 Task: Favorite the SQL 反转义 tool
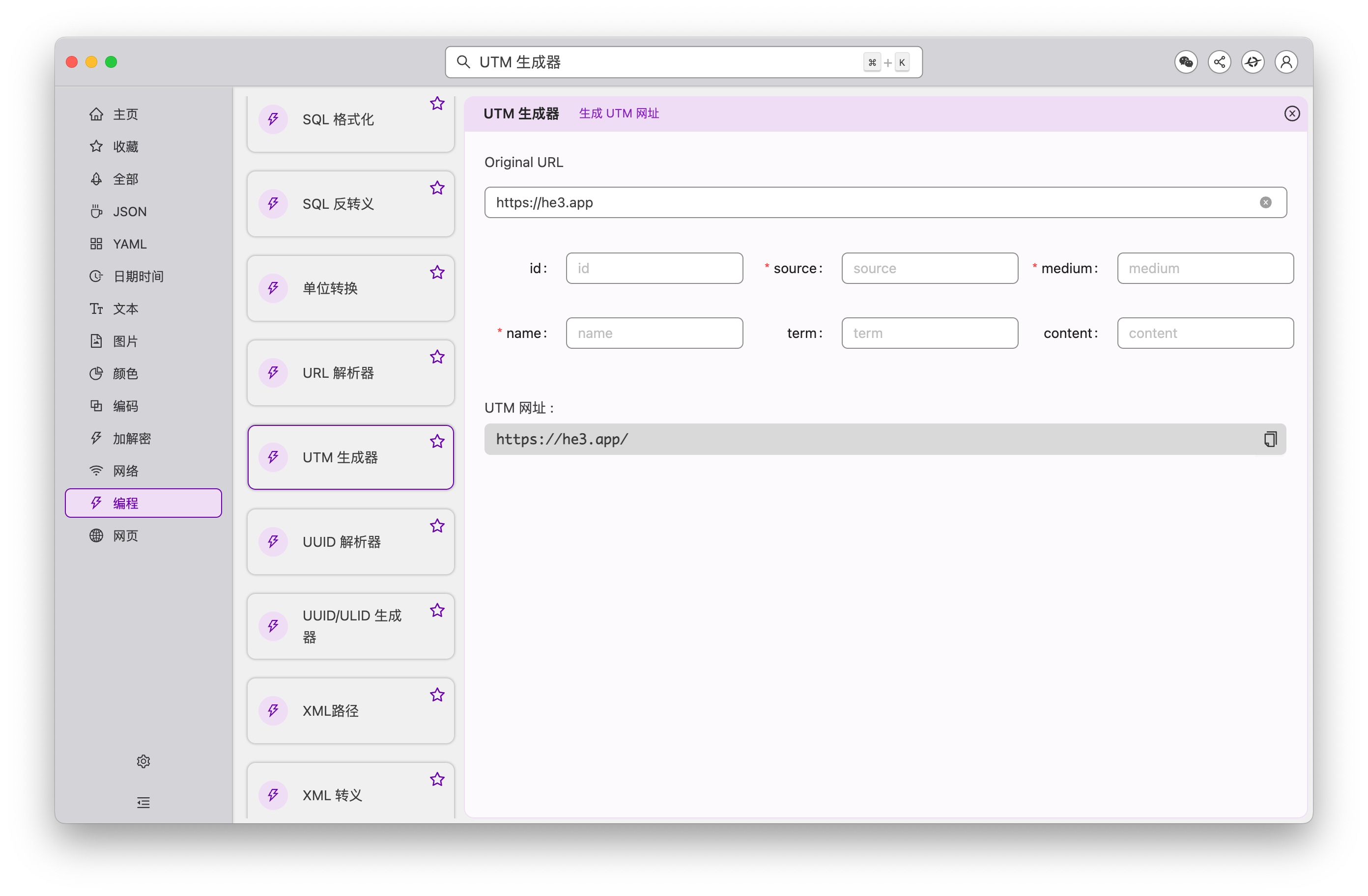pos(437,188)
